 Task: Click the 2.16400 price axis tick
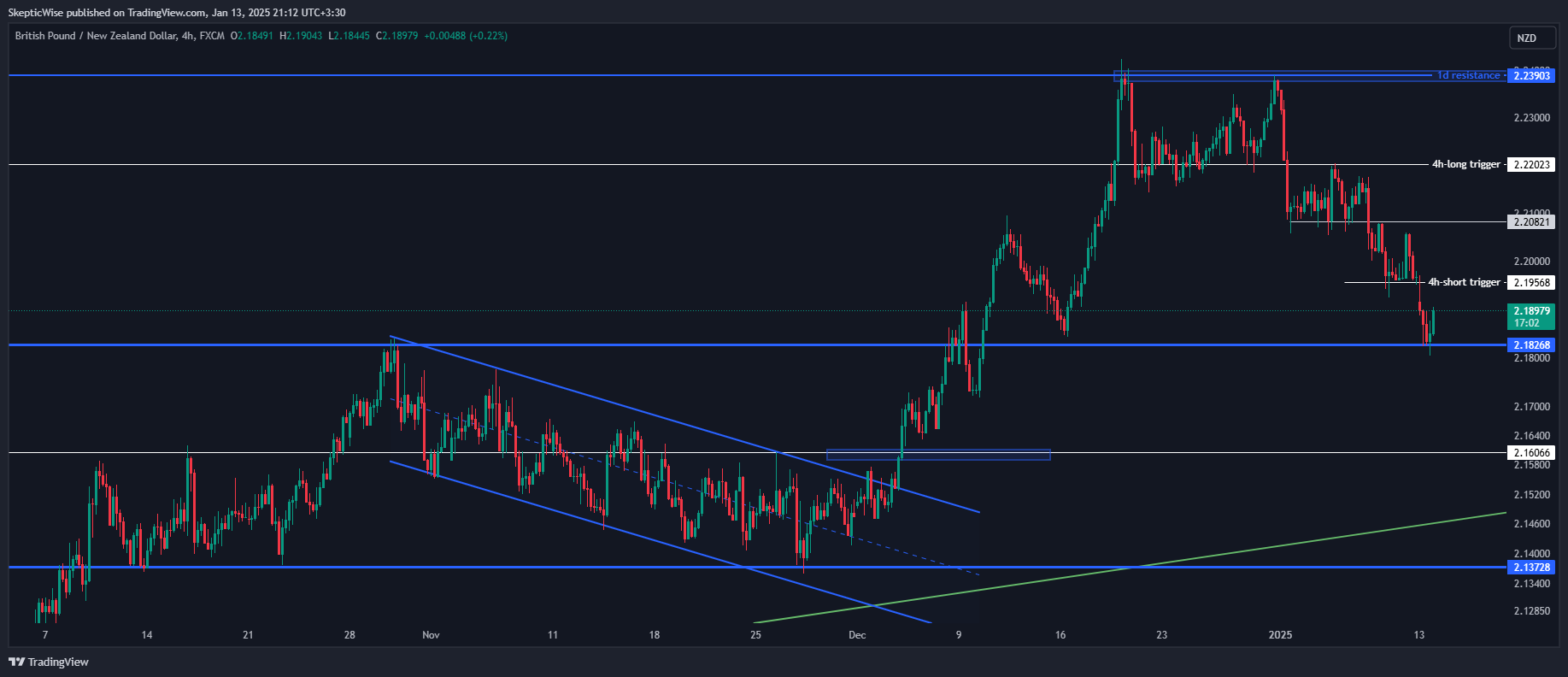[1531, 436]
